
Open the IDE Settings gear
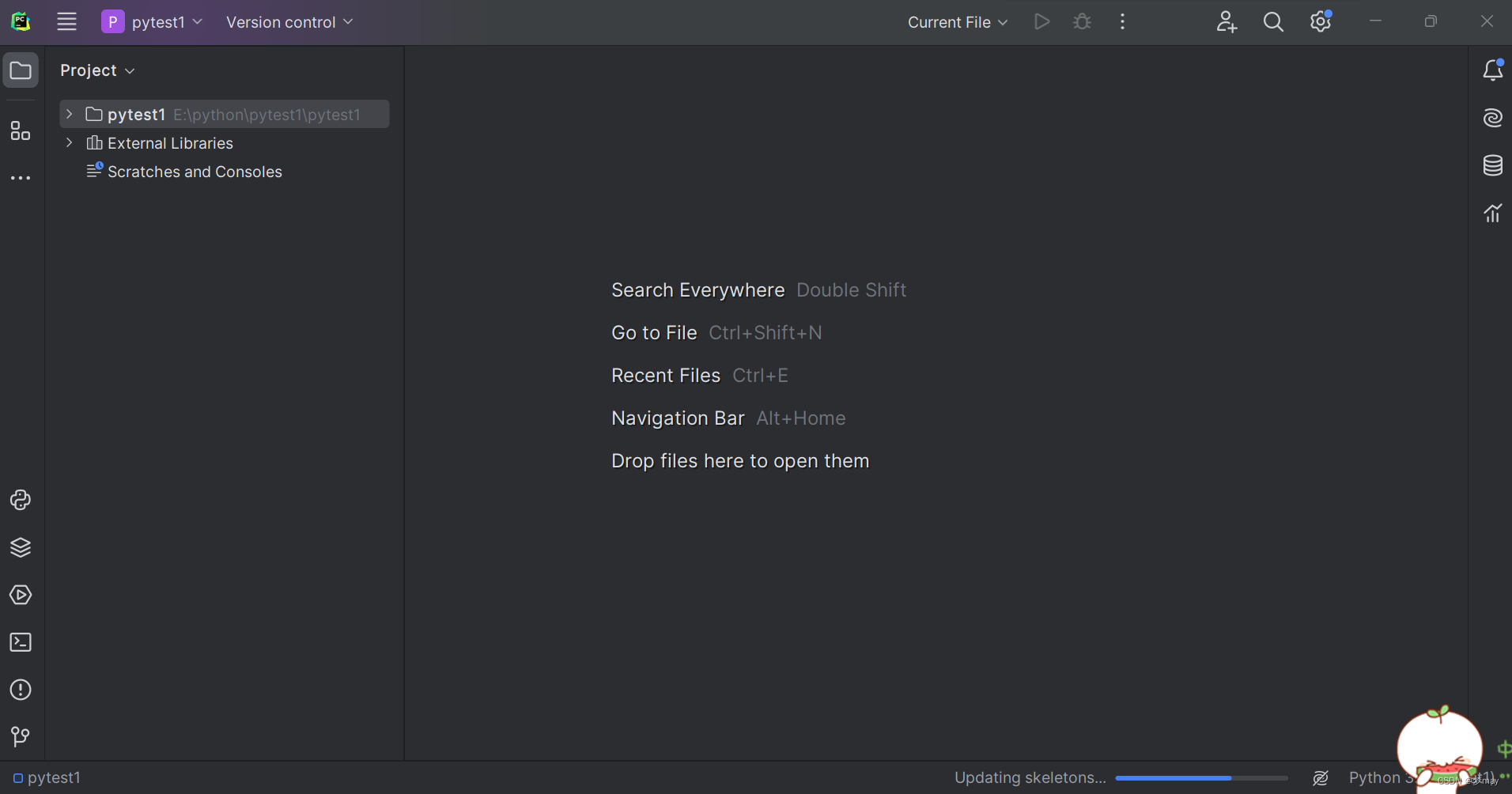pyautogui.click(x=1320, y=21)
